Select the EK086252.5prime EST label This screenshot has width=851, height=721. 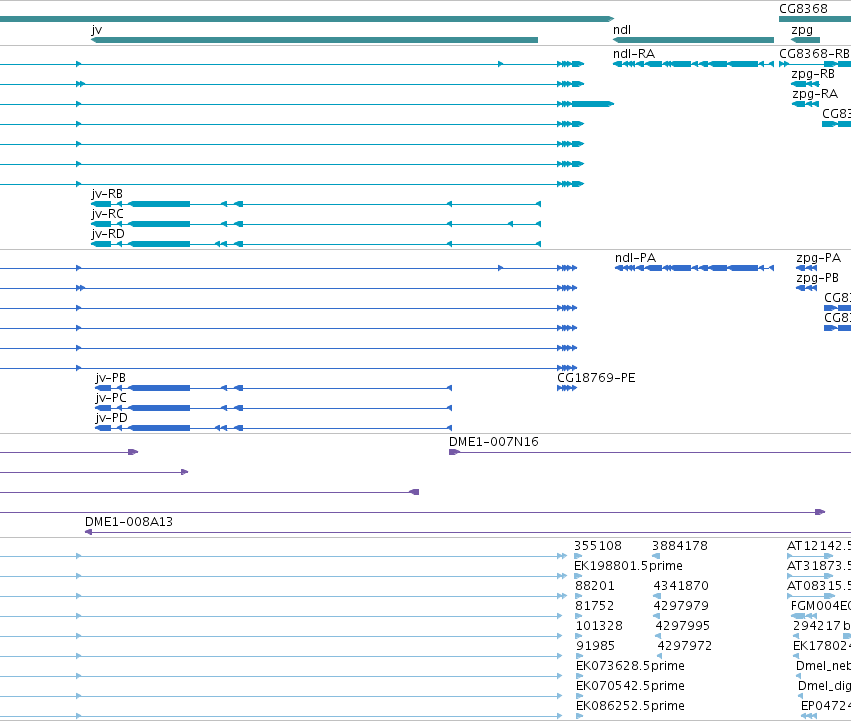pos(630,706)
